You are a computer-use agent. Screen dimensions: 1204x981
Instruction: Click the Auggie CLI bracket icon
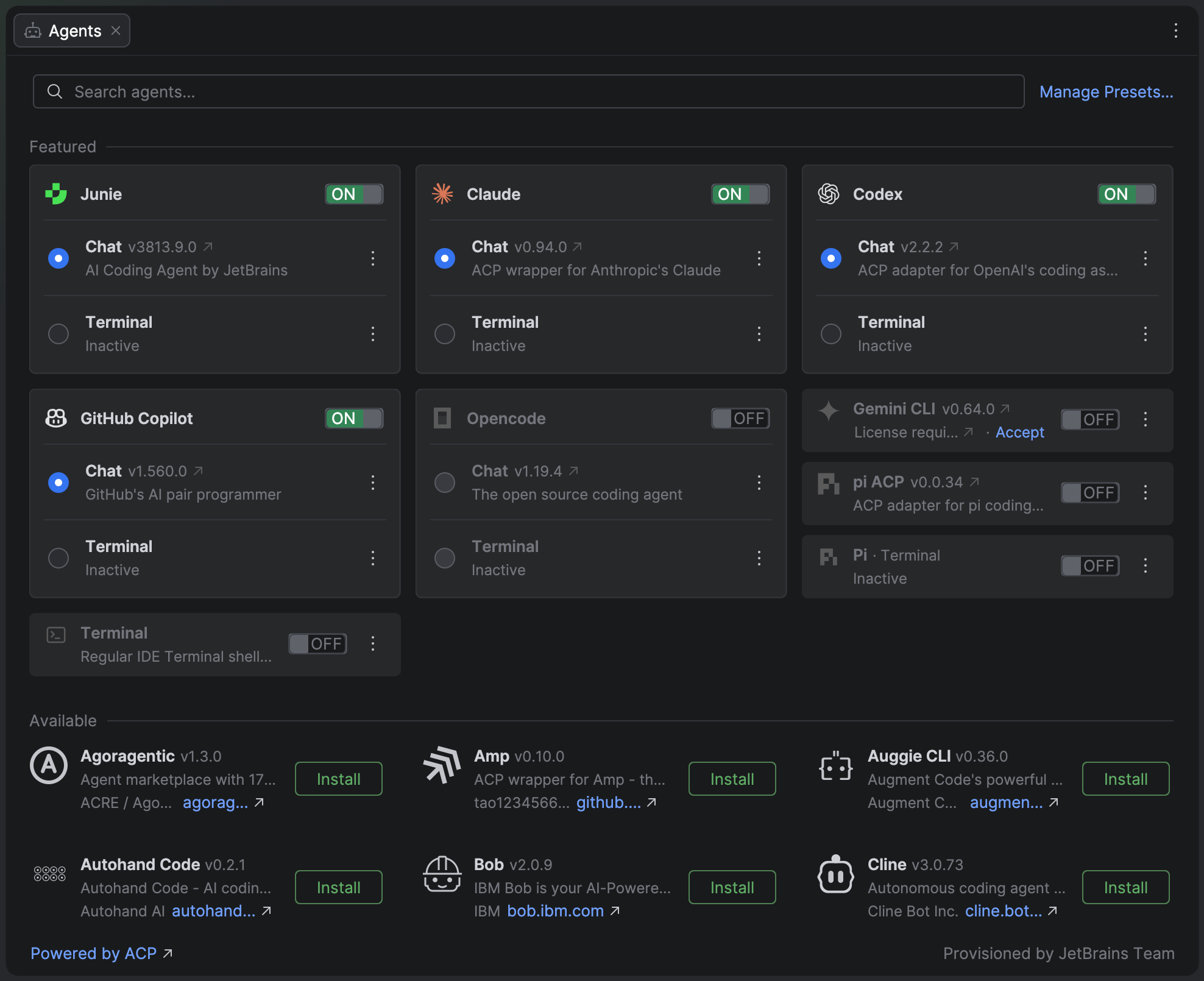pyautogui.click(x=836, y=765)
